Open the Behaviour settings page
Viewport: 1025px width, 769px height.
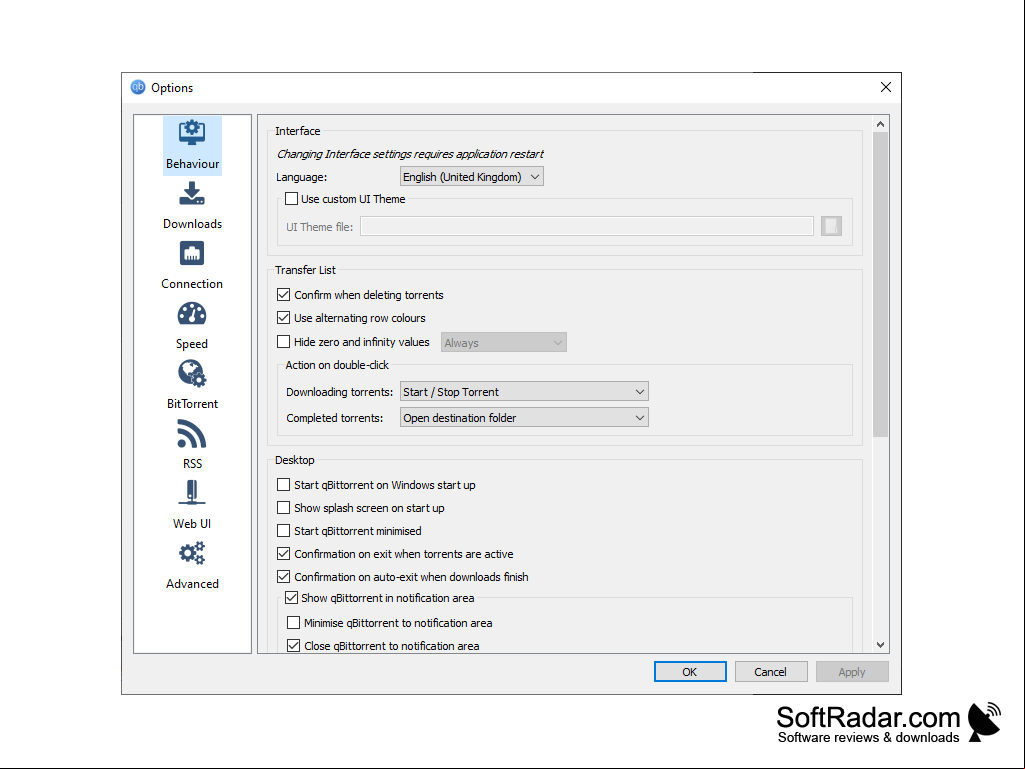192,146
